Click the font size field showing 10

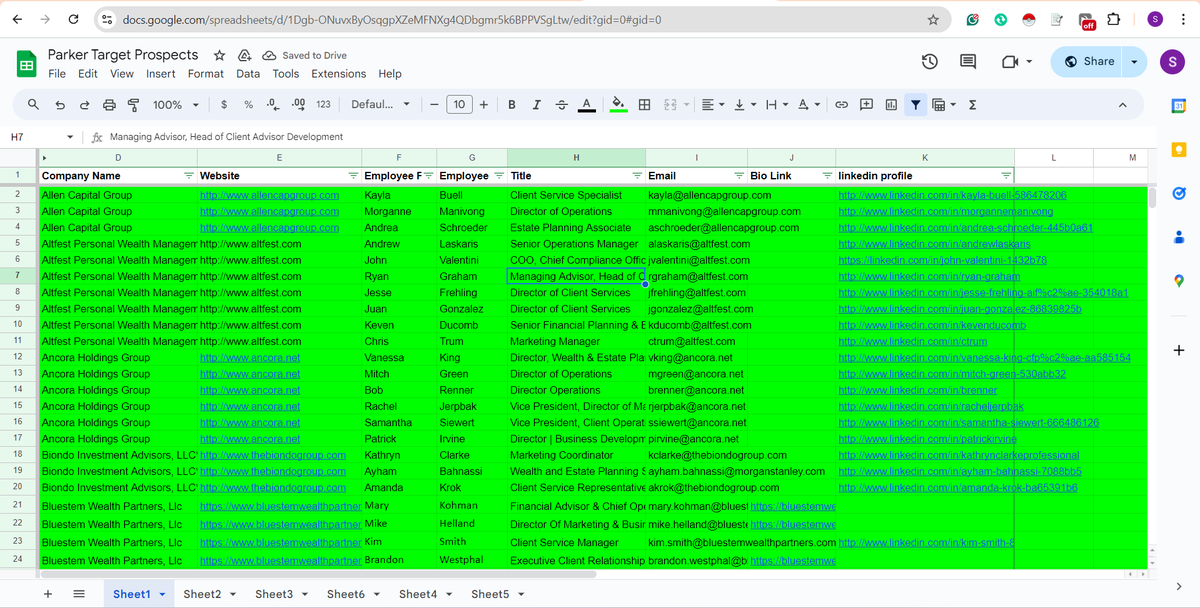(x=459, y=104)
